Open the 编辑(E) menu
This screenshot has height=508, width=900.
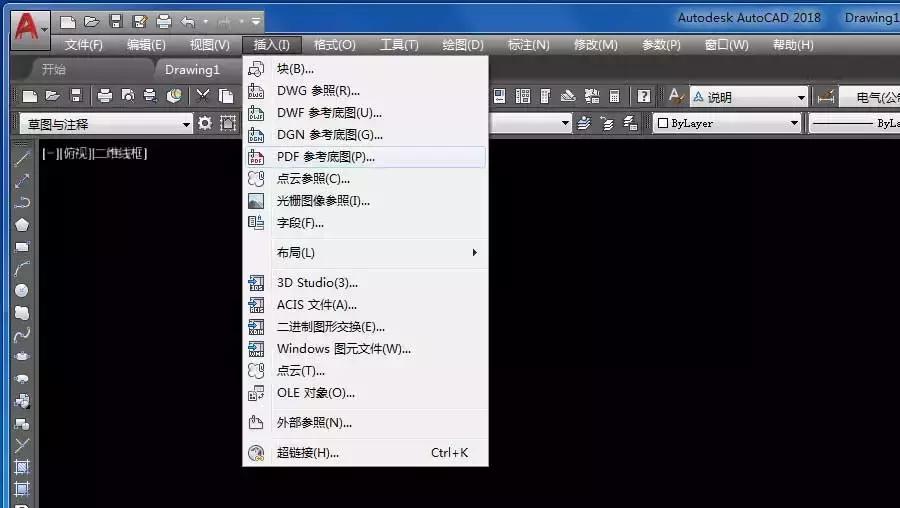point(146,45)
